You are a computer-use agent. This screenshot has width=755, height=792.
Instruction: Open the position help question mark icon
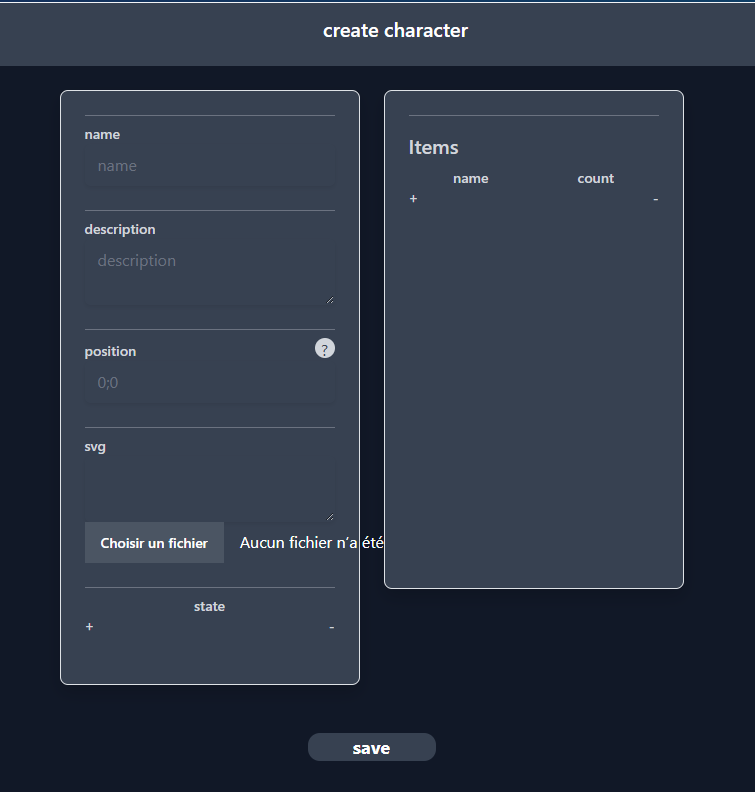(x=325, y=349)
